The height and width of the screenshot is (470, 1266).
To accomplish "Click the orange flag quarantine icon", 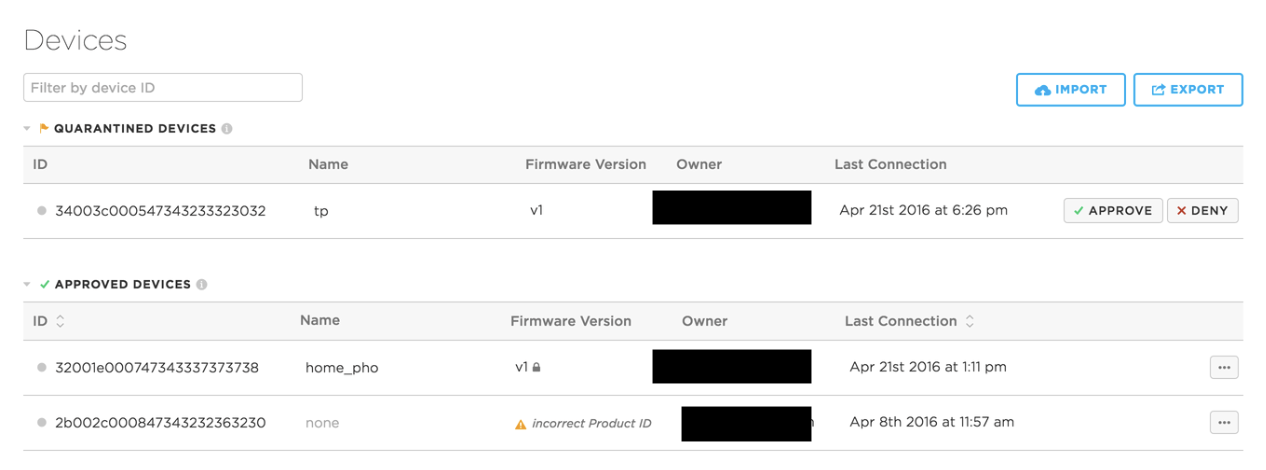I will (43, 129).
